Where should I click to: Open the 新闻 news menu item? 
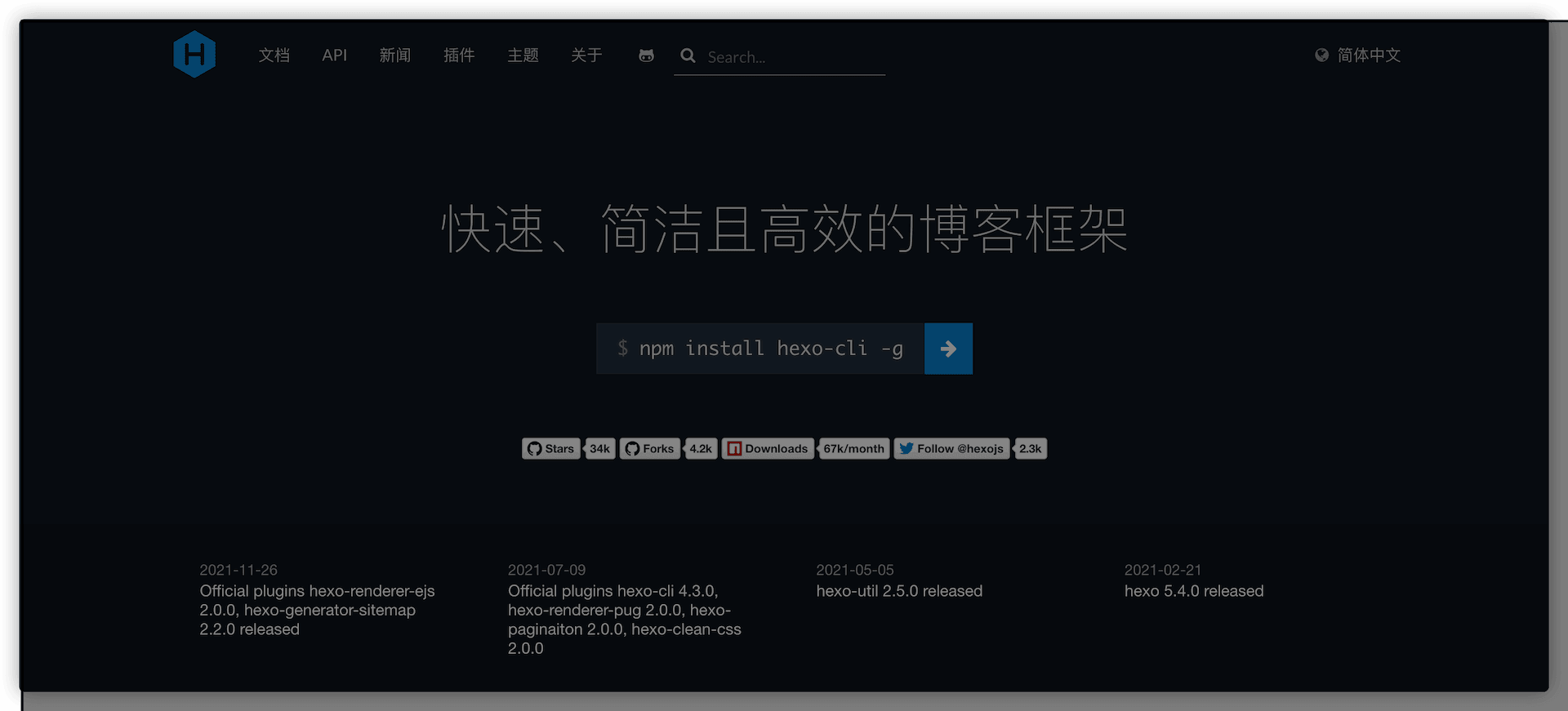pyautogui.click(x=395, y=55)
